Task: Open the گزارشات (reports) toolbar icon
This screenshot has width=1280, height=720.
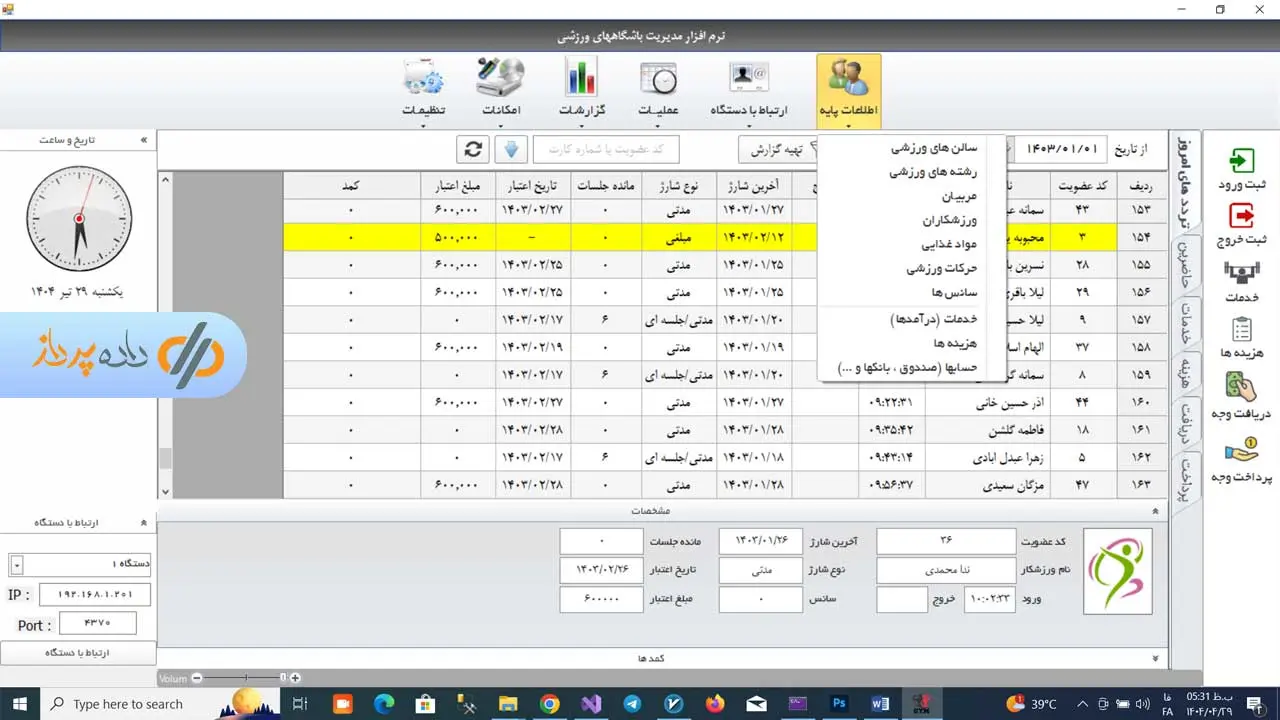Action: [581, 87]
